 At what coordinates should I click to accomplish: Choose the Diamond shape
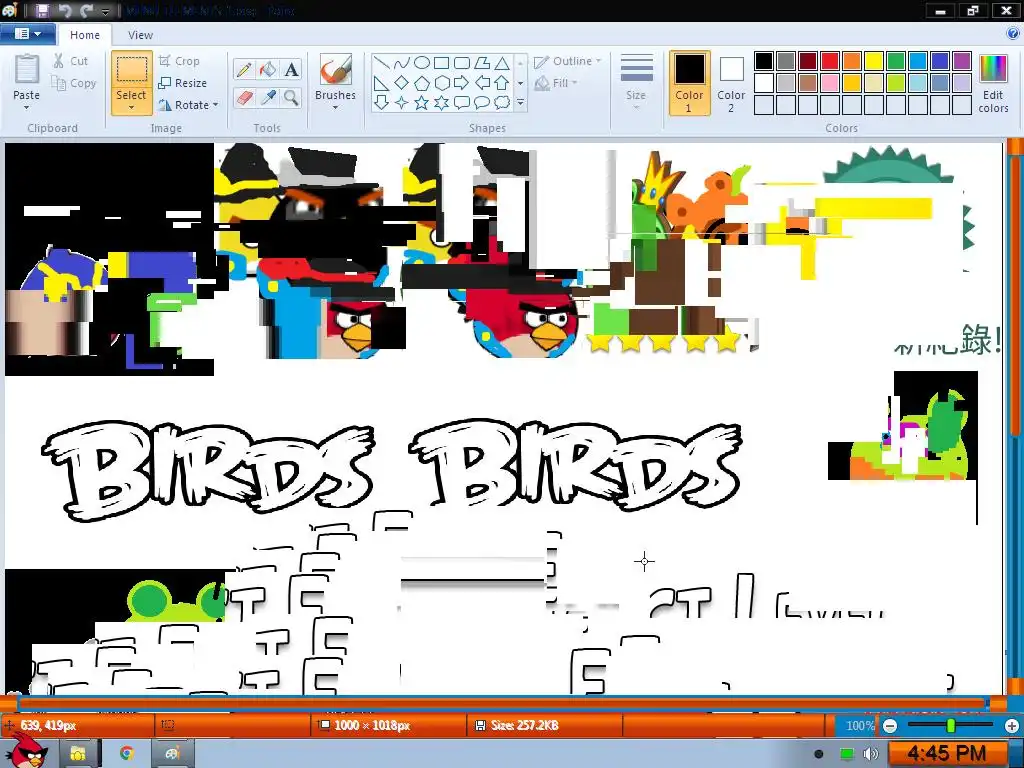coord(402,83)
